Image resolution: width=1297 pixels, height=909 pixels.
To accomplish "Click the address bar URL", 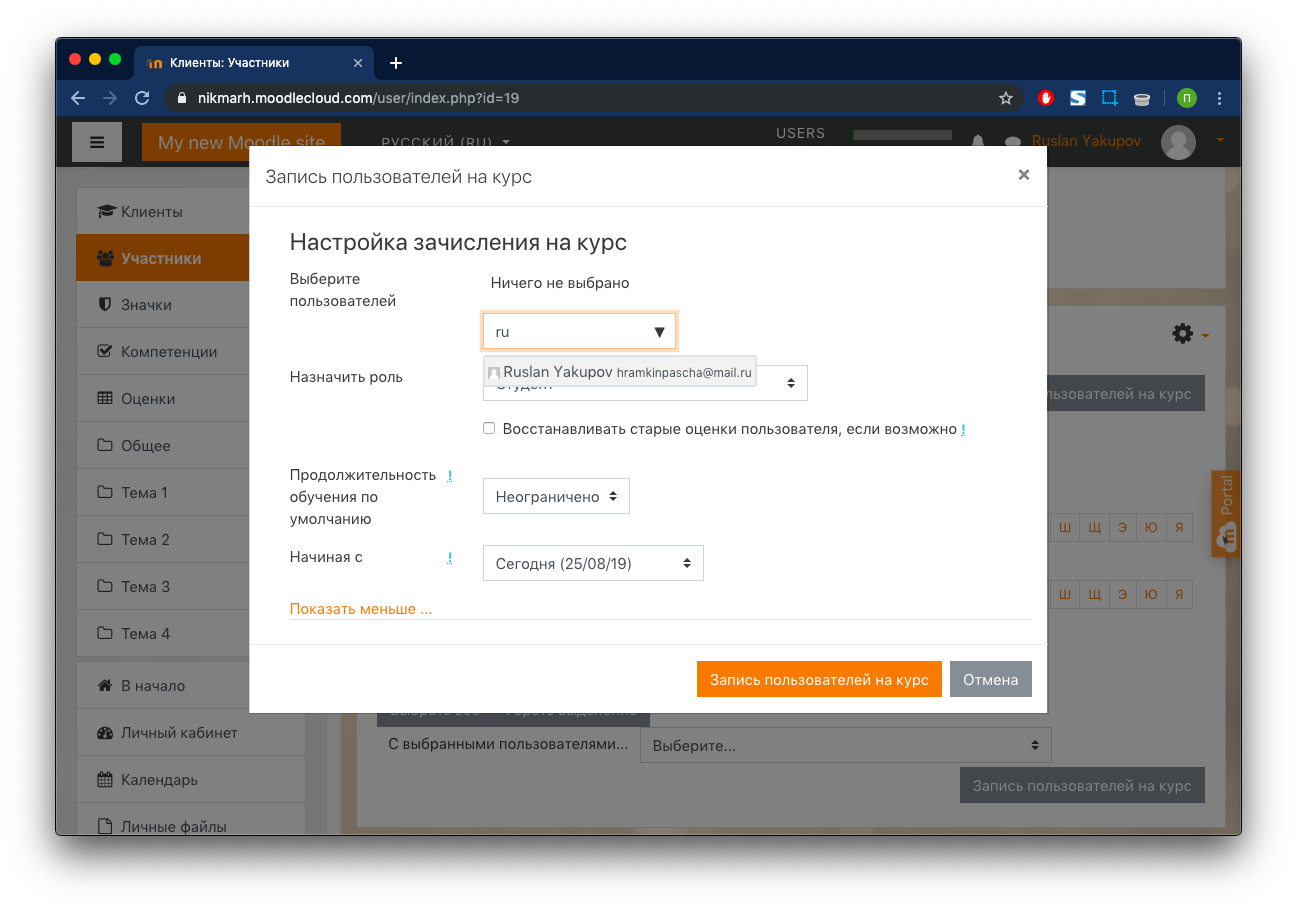I will point(357,98).
